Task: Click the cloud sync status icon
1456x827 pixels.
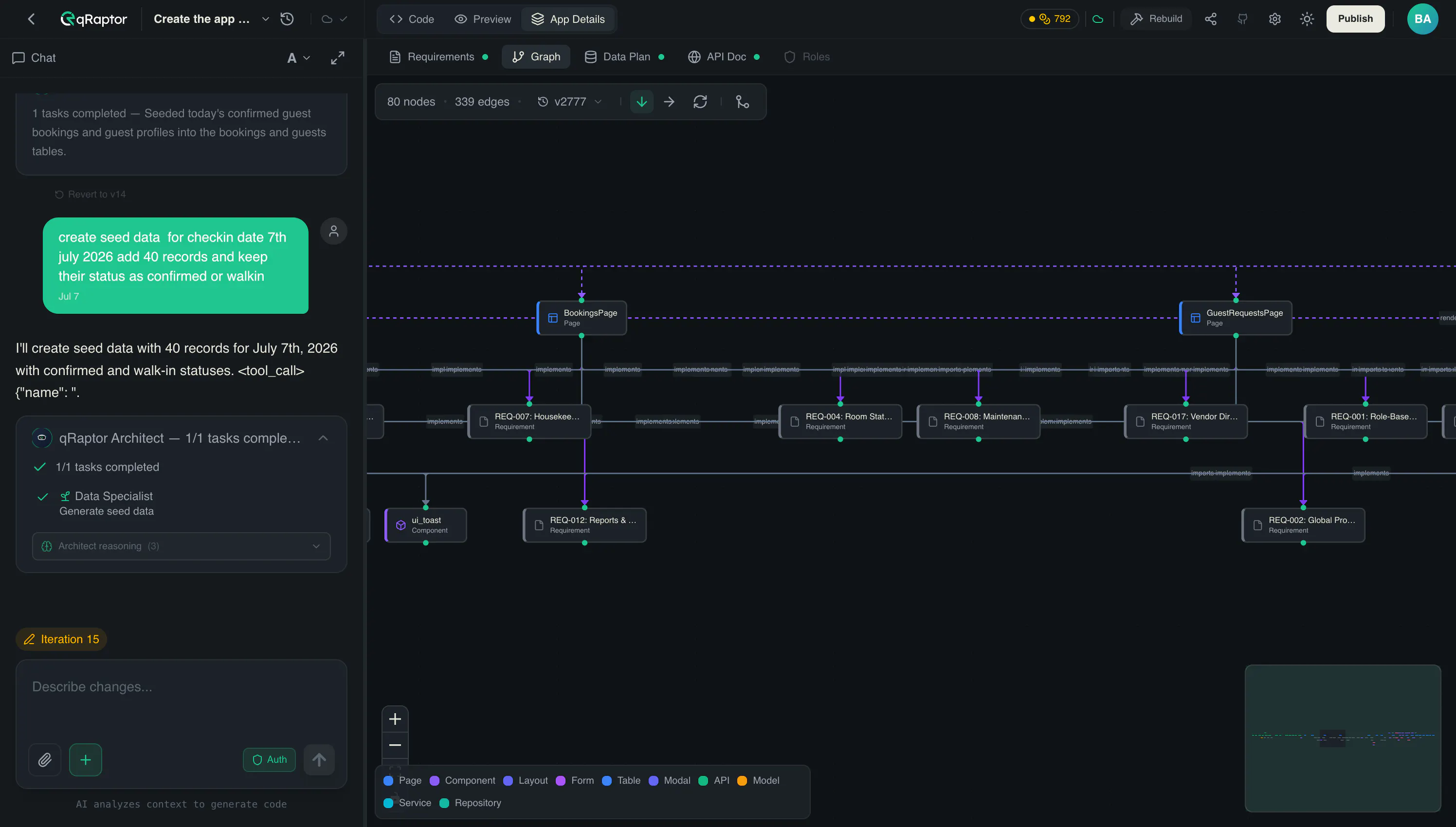Action: click(327, 19)
